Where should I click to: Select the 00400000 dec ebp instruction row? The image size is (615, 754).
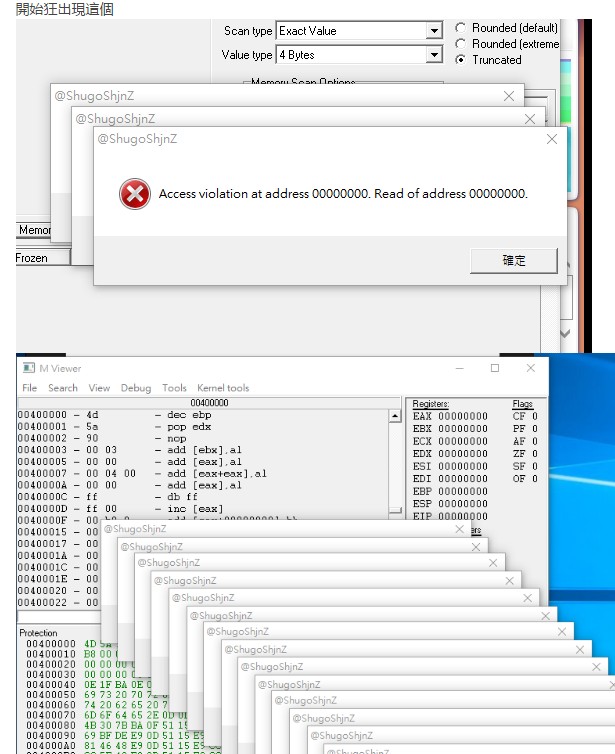point(203,415)
